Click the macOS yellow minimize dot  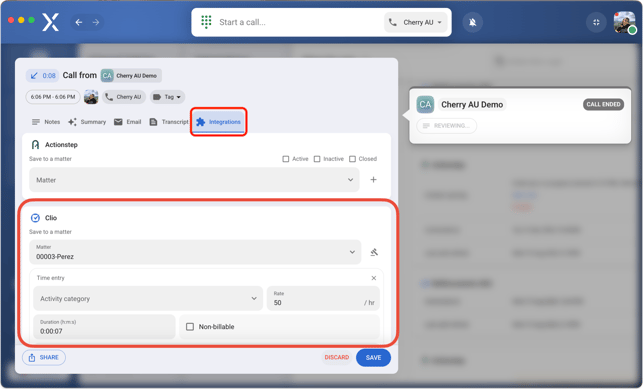[21, 20]
